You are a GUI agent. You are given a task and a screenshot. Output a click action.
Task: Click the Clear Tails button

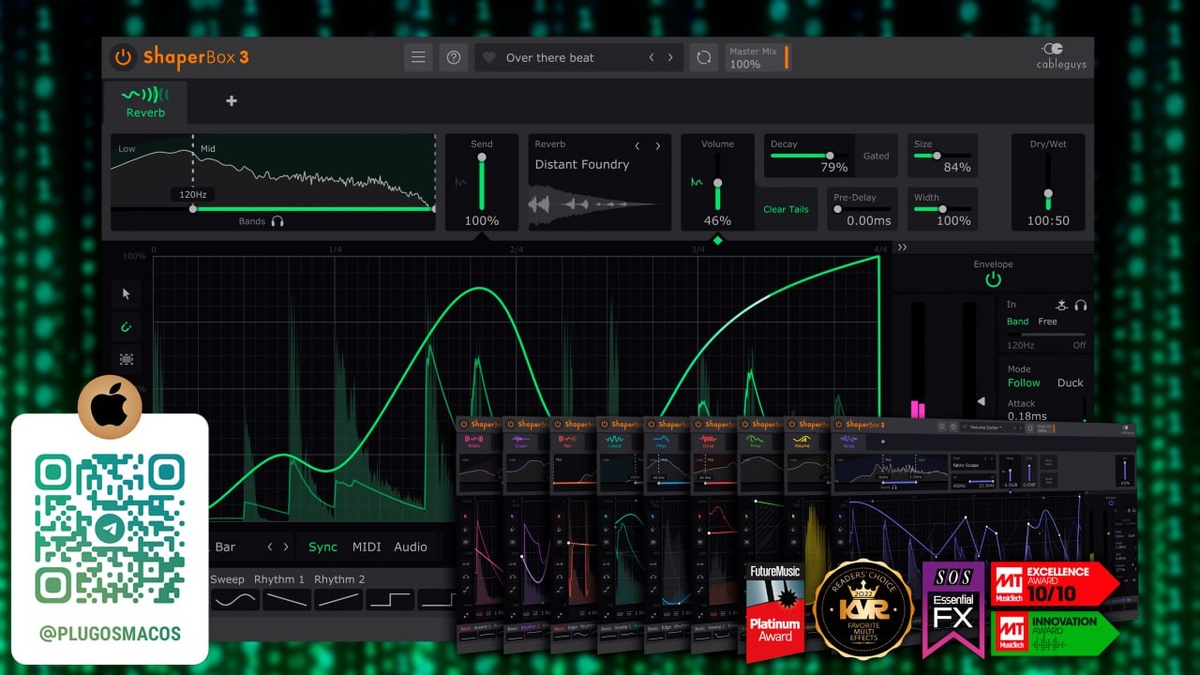(786, 209)
